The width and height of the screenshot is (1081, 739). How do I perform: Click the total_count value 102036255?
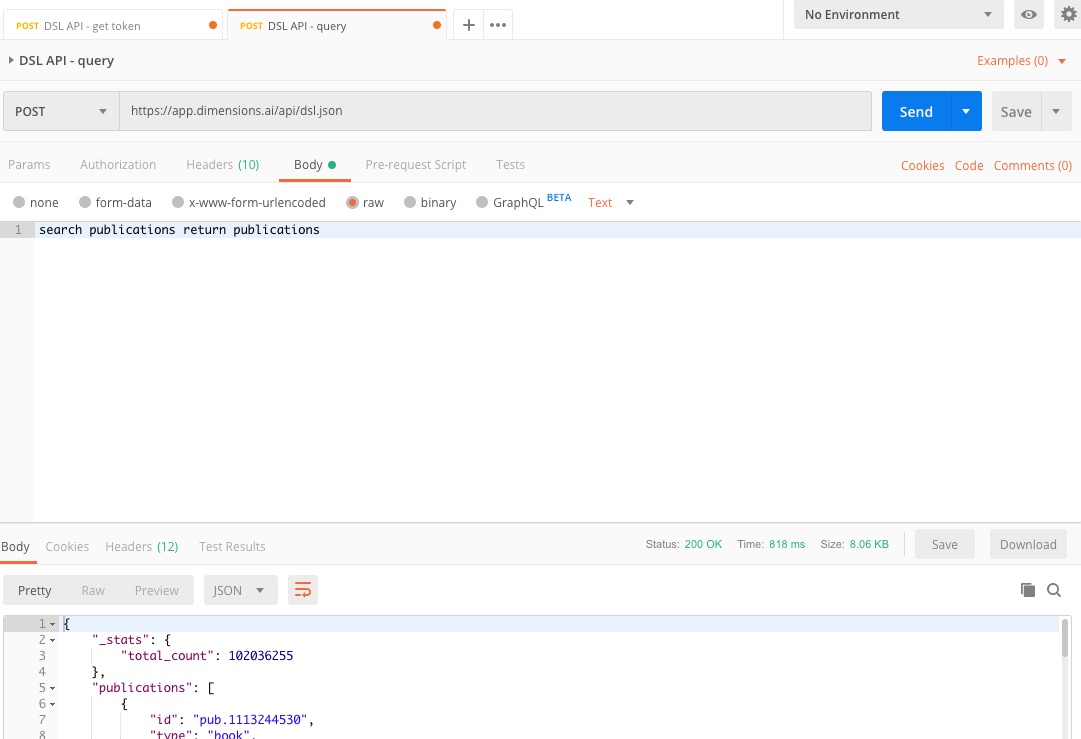tap(261, 656)
